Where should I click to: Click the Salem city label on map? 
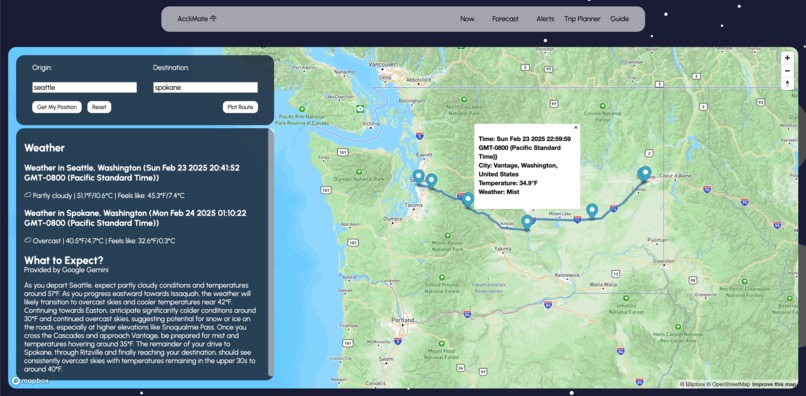click(x=386, y=359)
